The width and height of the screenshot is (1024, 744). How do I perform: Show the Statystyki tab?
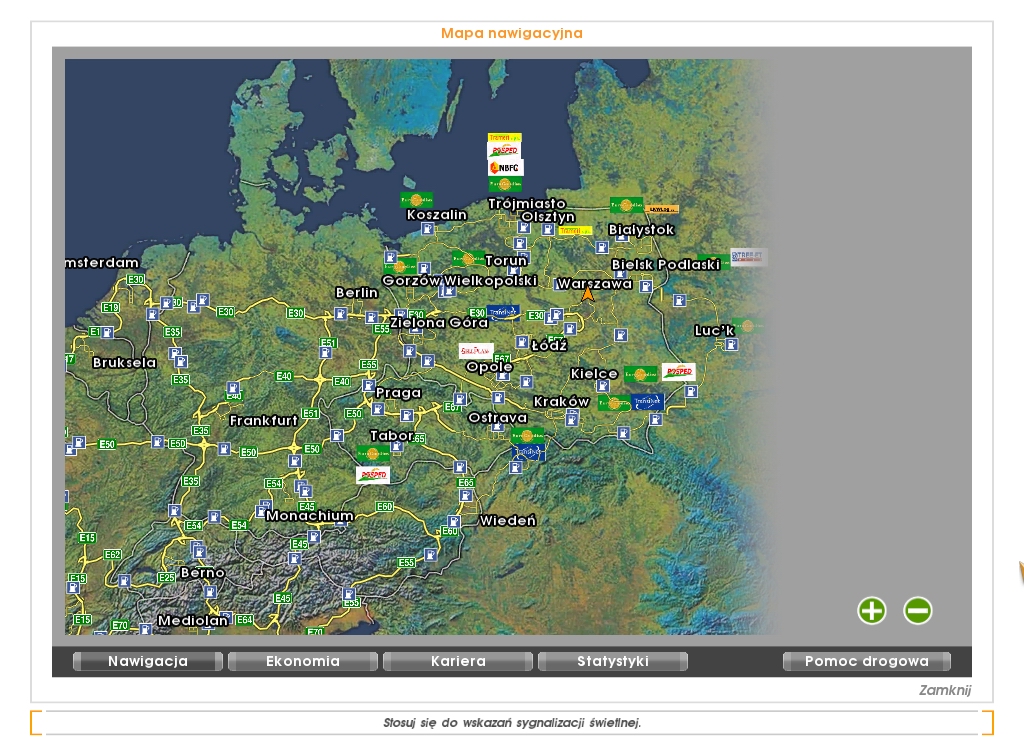coord(613,661)
